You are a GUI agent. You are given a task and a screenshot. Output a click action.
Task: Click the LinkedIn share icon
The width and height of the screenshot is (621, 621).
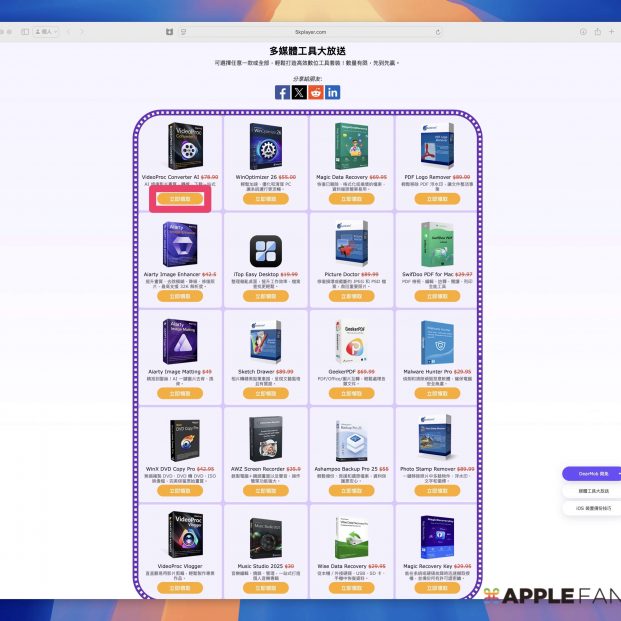[333, 92]
